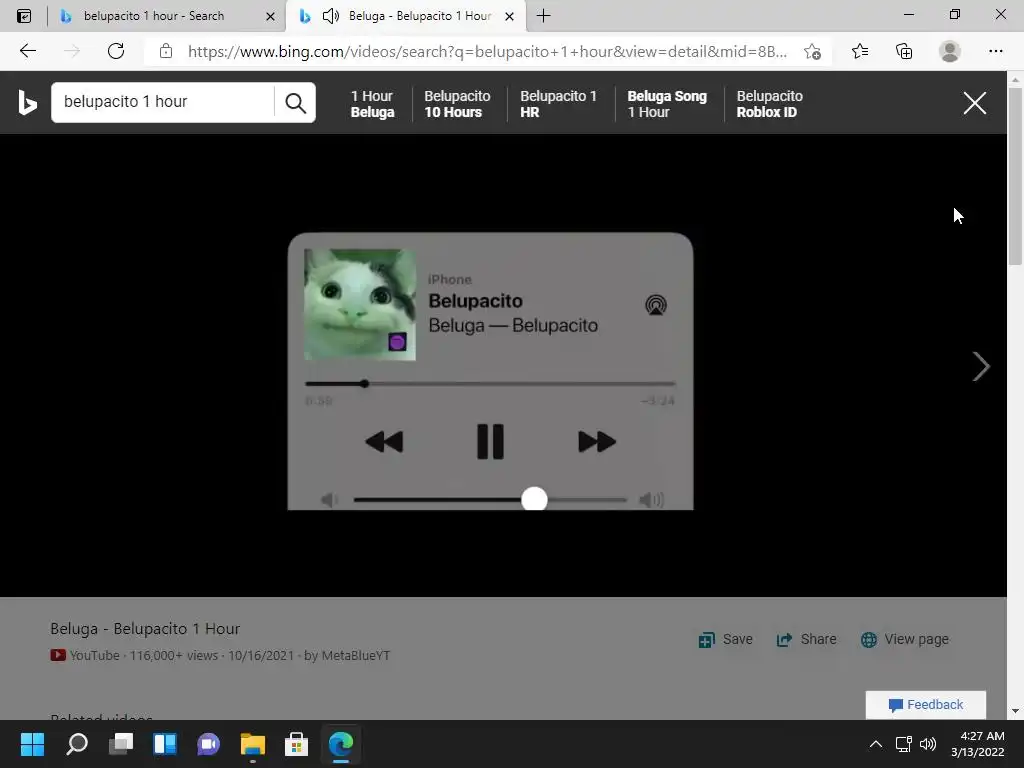Open Teams Chat from taskbar

208,744
